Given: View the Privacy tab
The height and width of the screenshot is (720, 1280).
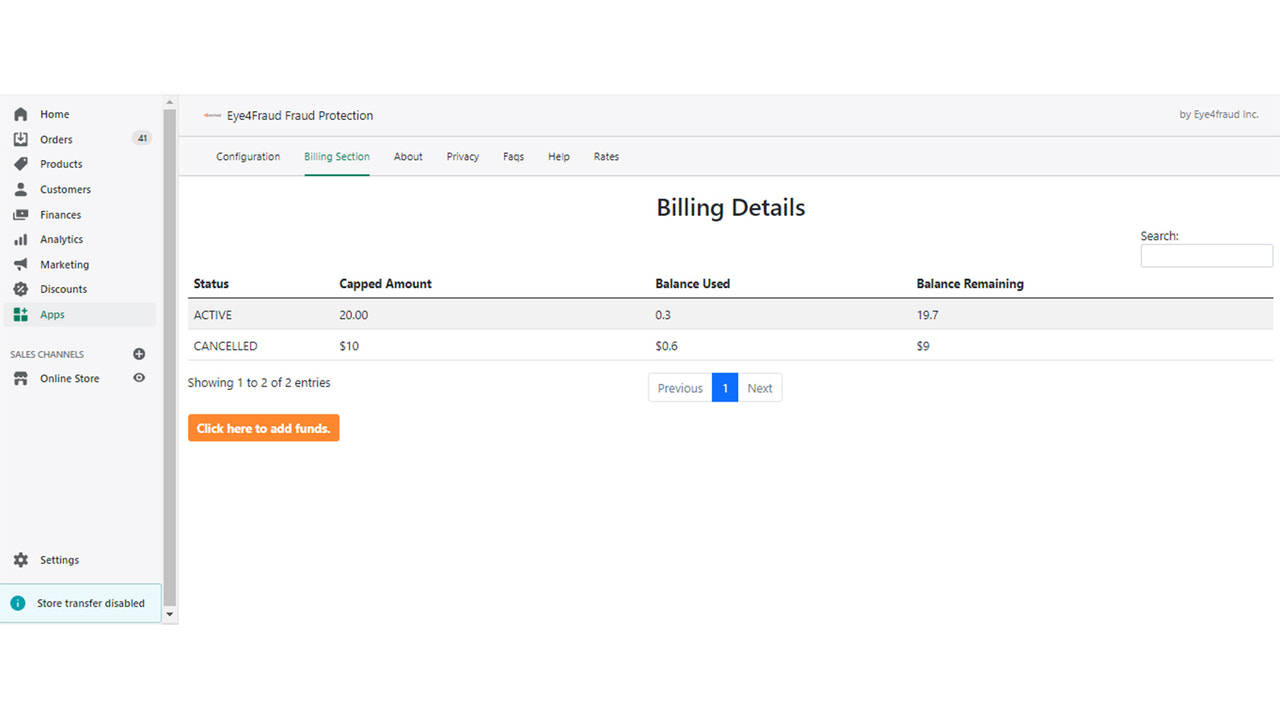Looking at the screenshot, I should point(462,156).
